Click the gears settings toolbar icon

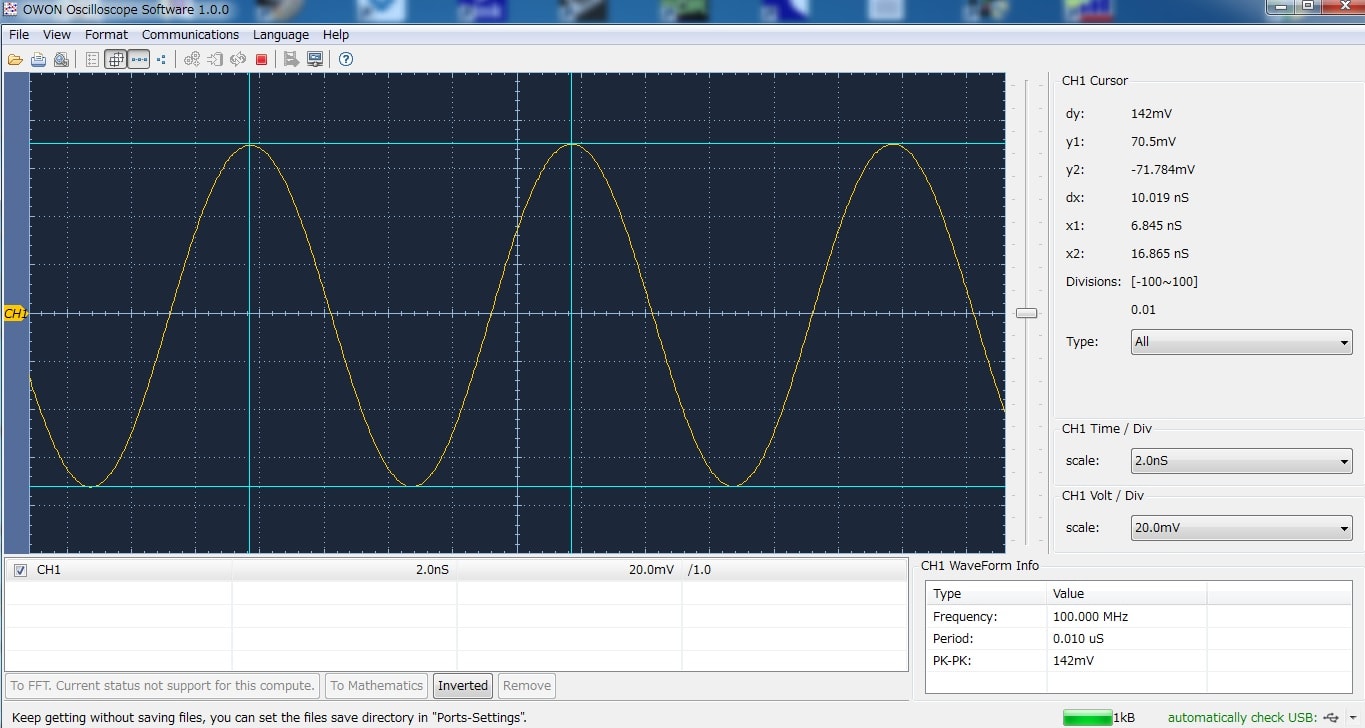(x=192, y=60)
